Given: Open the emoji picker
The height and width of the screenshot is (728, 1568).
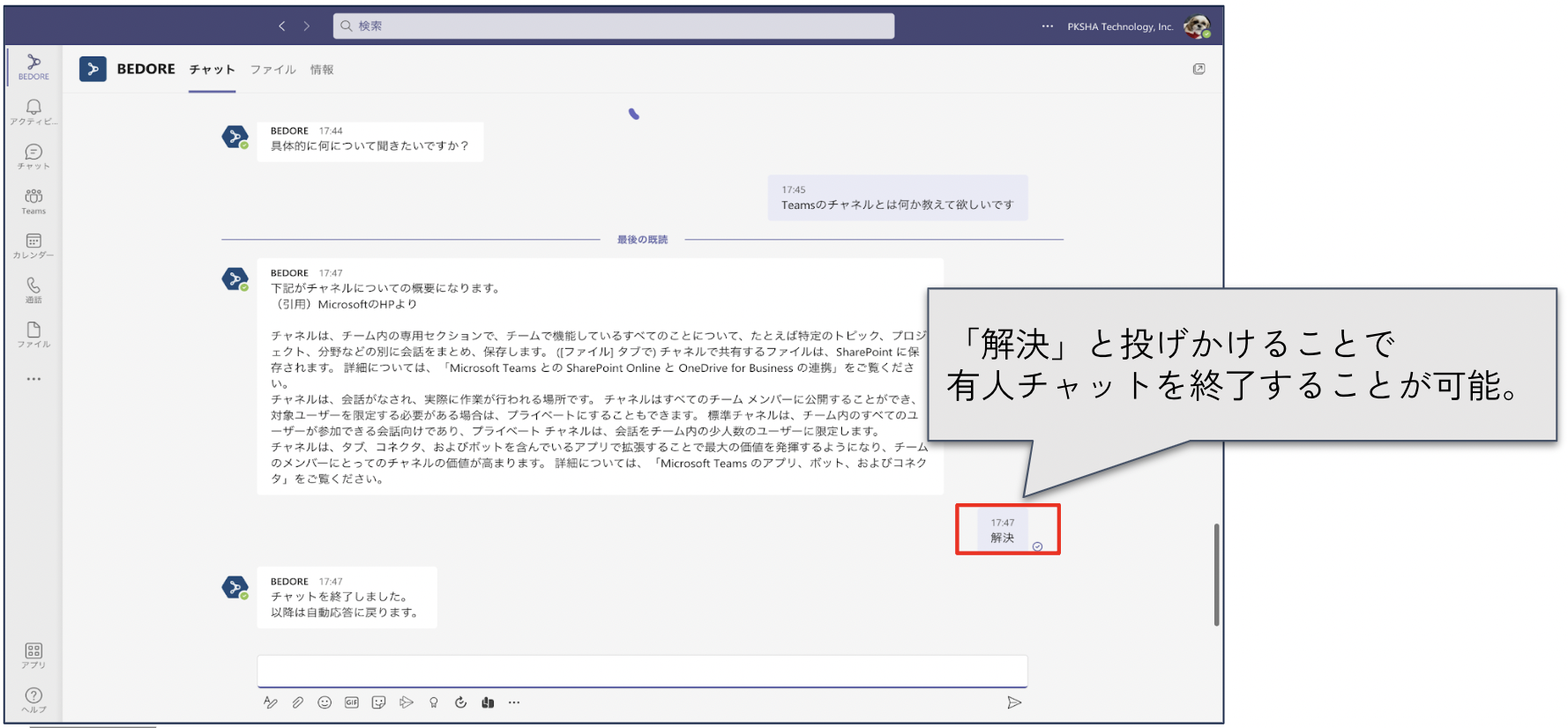Looking at the screenshot, I should 325,702.
